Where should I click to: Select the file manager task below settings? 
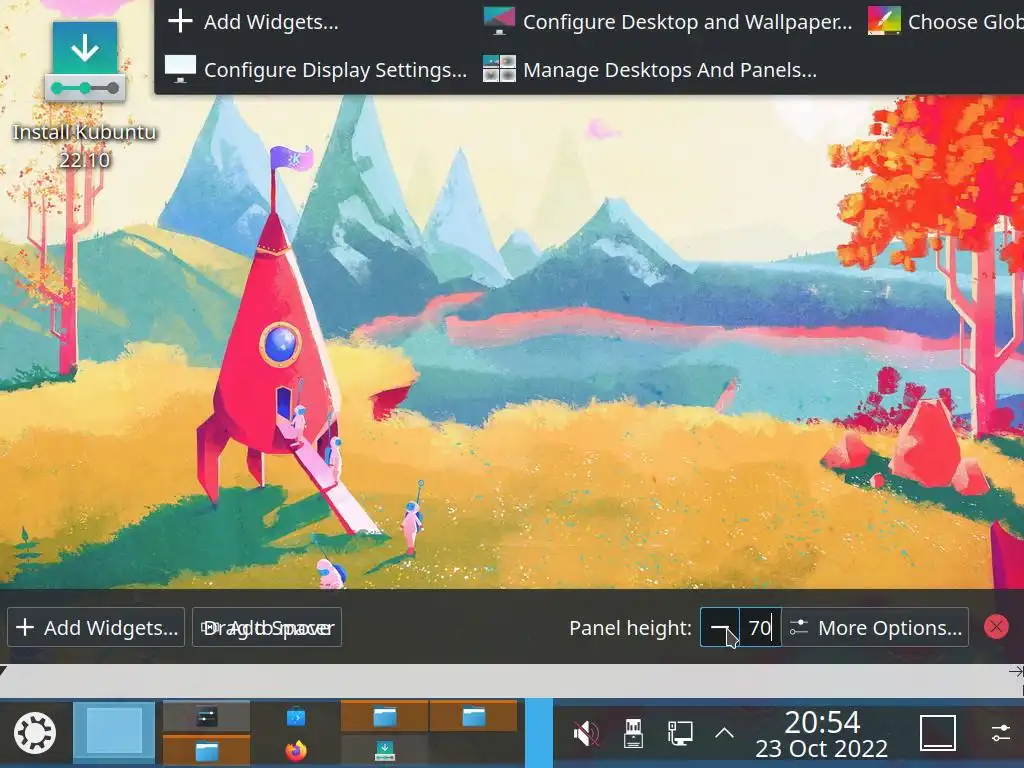point(206,750)
